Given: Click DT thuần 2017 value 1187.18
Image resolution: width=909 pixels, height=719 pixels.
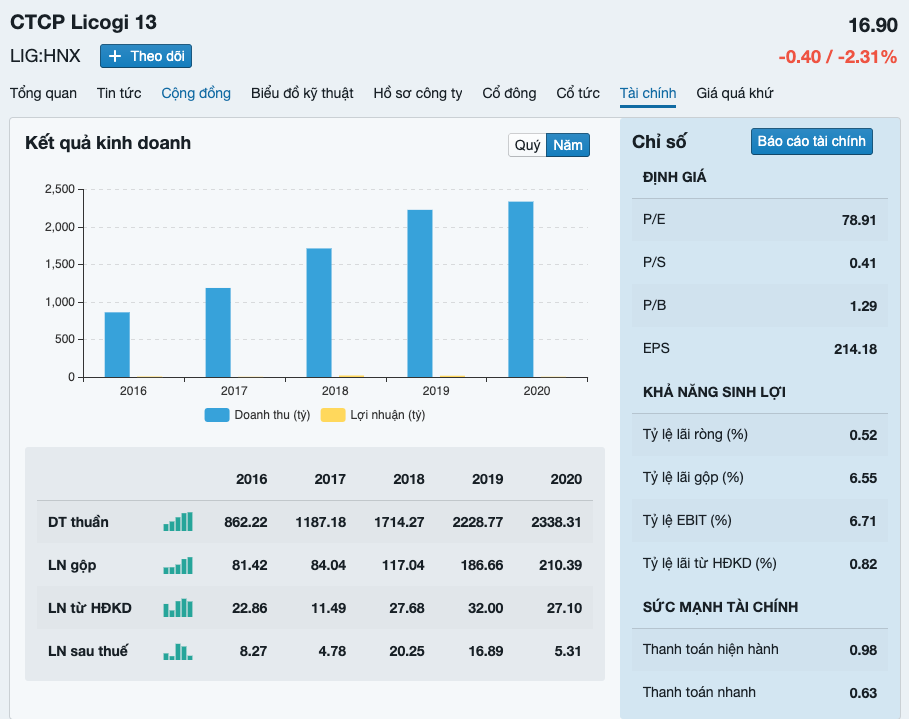Looking at the screenshot, I should click(x=321, y=522).
